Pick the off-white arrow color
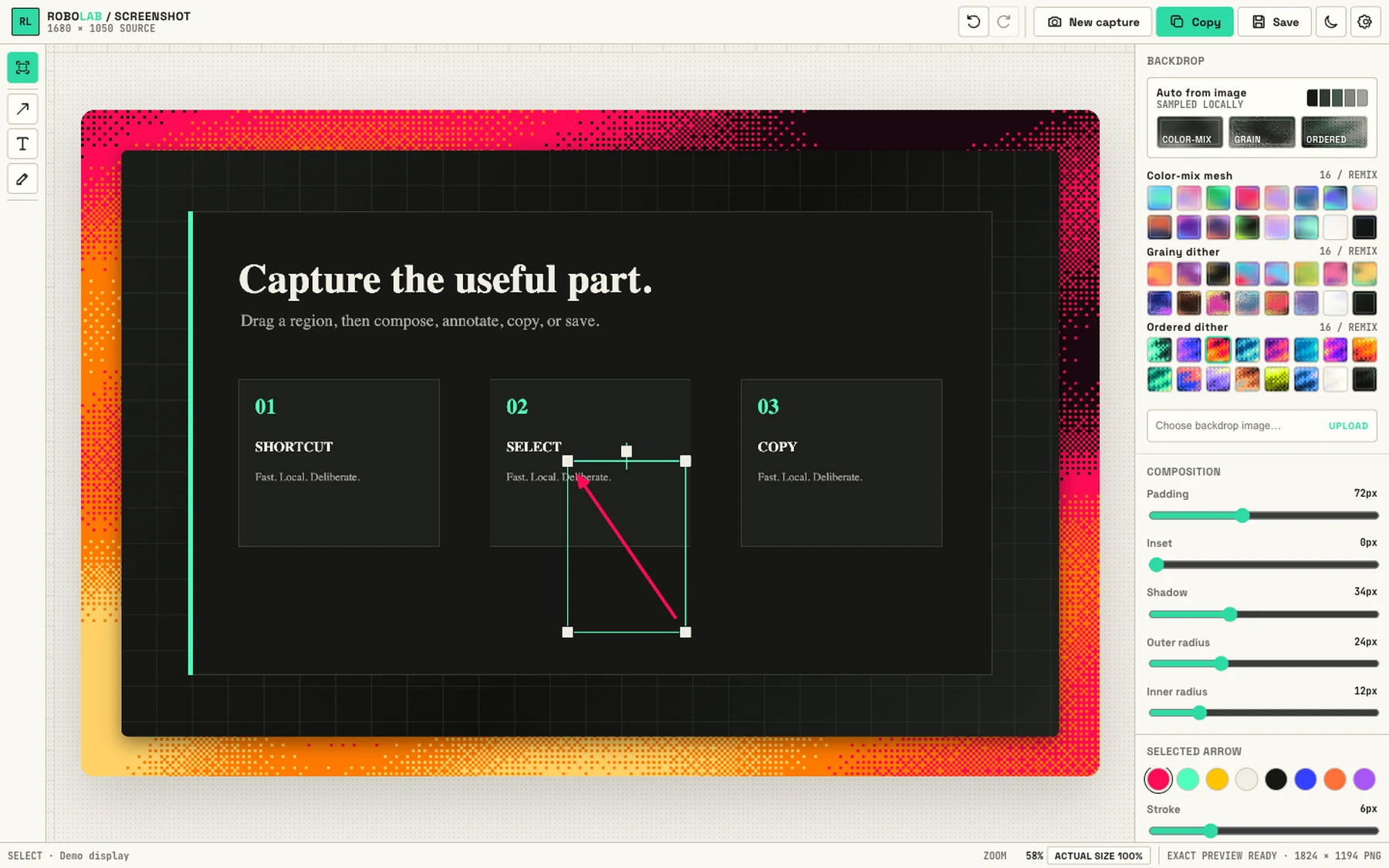Image resolution: width=1389 pixels, height=868 pixels. point(1246,779)
